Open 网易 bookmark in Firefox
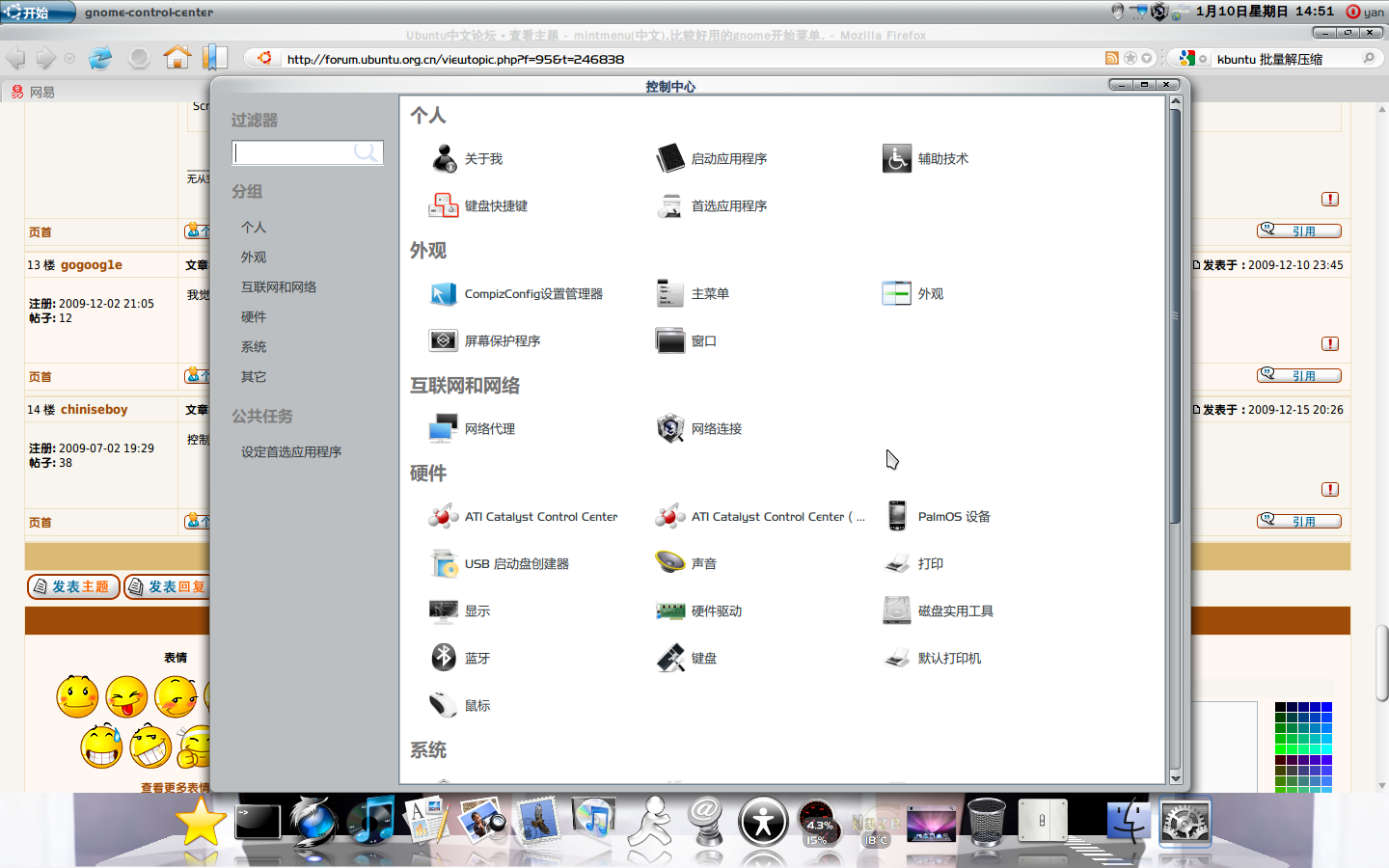 (33, 92)
